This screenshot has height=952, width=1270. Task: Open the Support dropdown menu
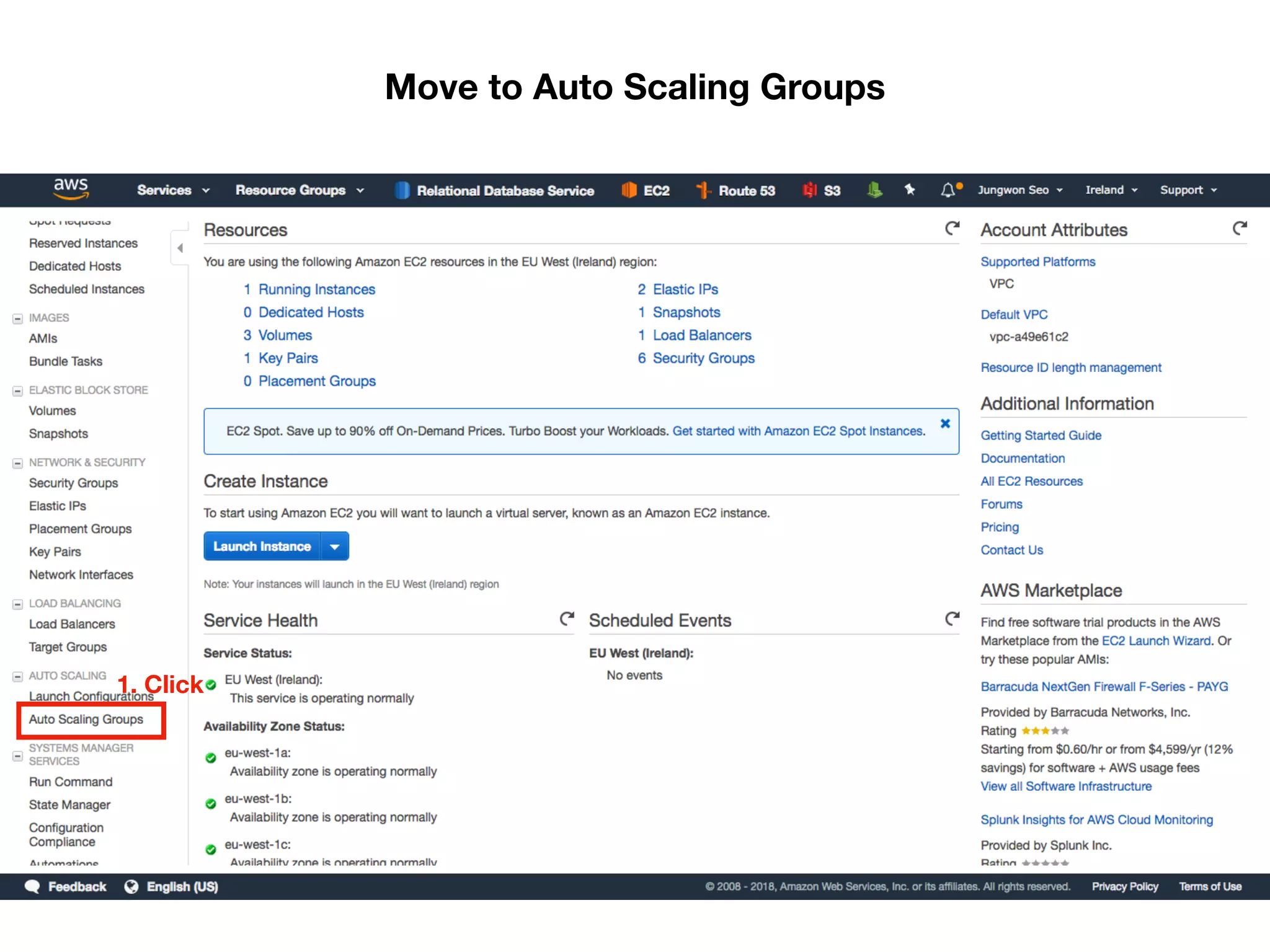click(1189, 190)
